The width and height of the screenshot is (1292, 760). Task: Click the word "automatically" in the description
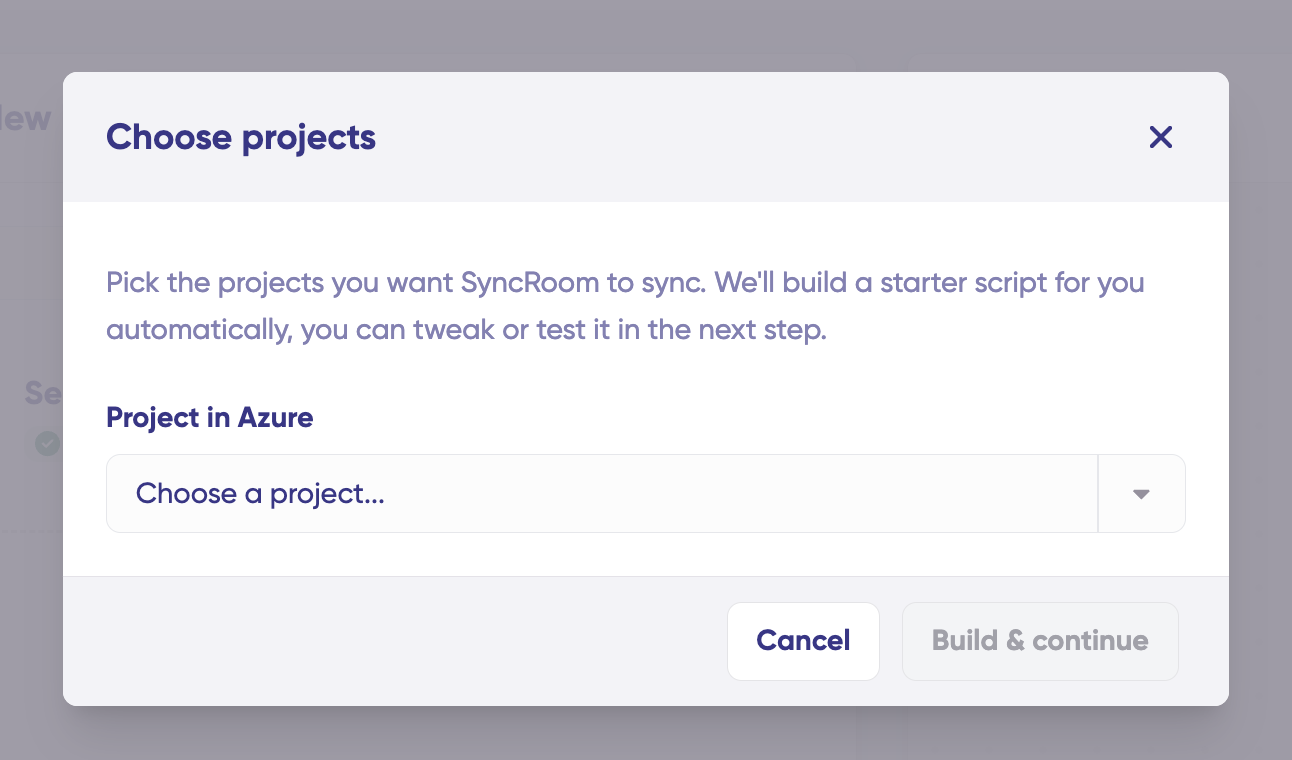(x=197, y=330)
